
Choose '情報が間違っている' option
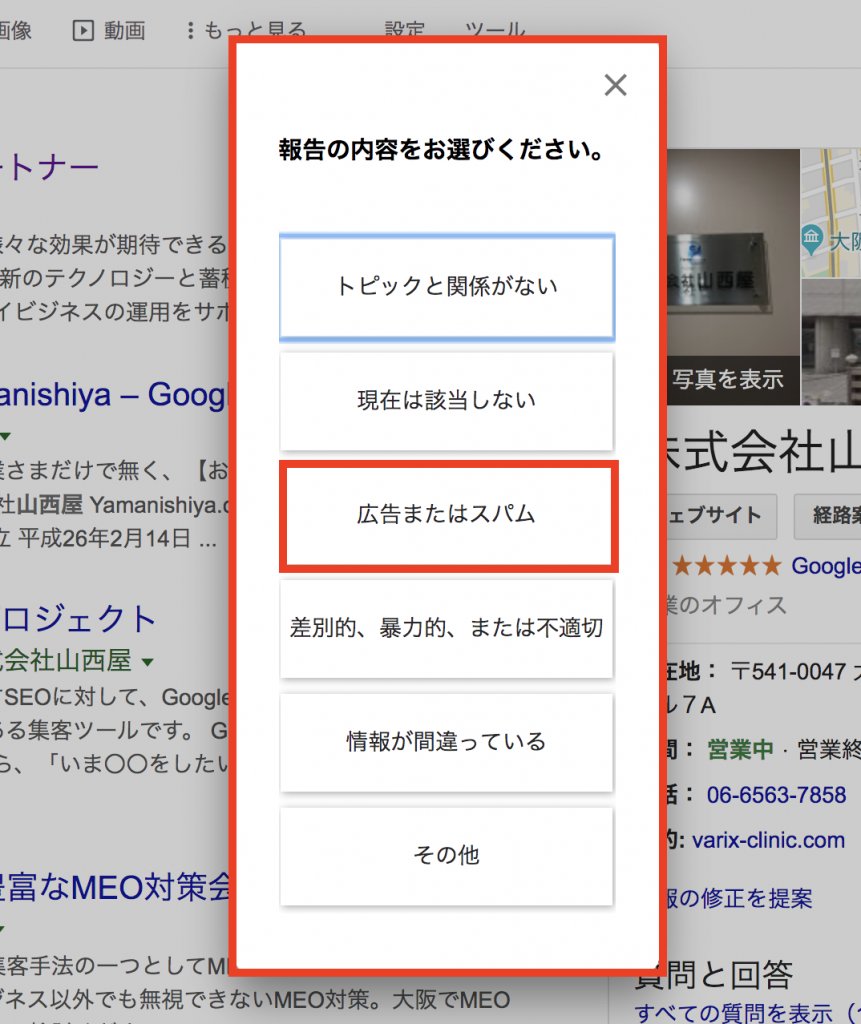tap(447, 742)
